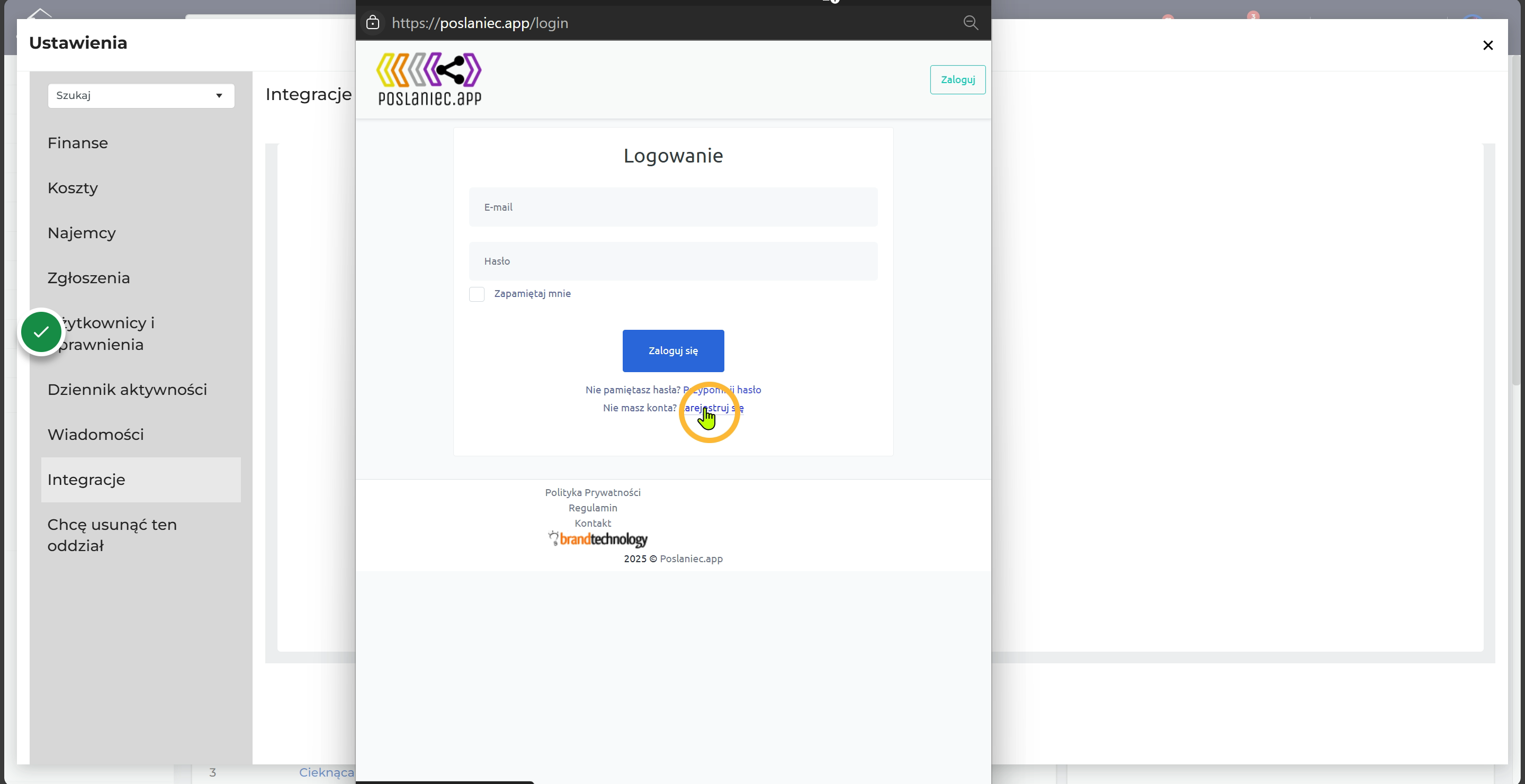1525x784 pixels.
Task: Focus the E-mail input field
Action: (x=673, y=207)
